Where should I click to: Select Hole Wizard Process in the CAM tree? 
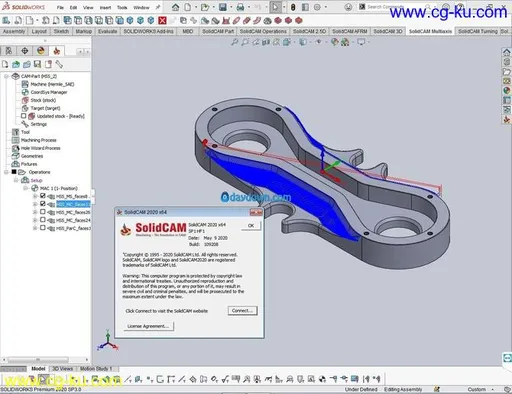[x=40, y=148]
